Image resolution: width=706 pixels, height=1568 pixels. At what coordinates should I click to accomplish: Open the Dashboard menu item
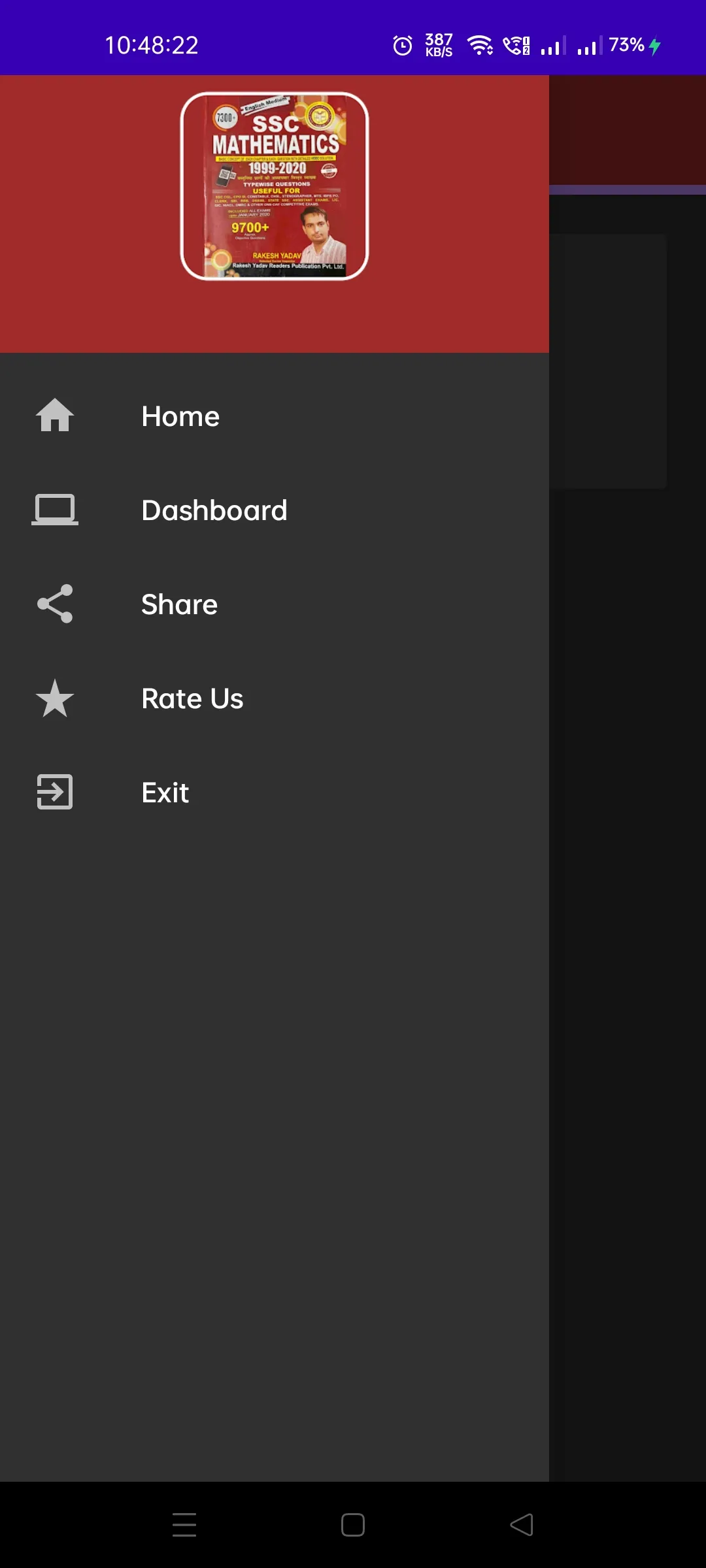pos(275,510)
